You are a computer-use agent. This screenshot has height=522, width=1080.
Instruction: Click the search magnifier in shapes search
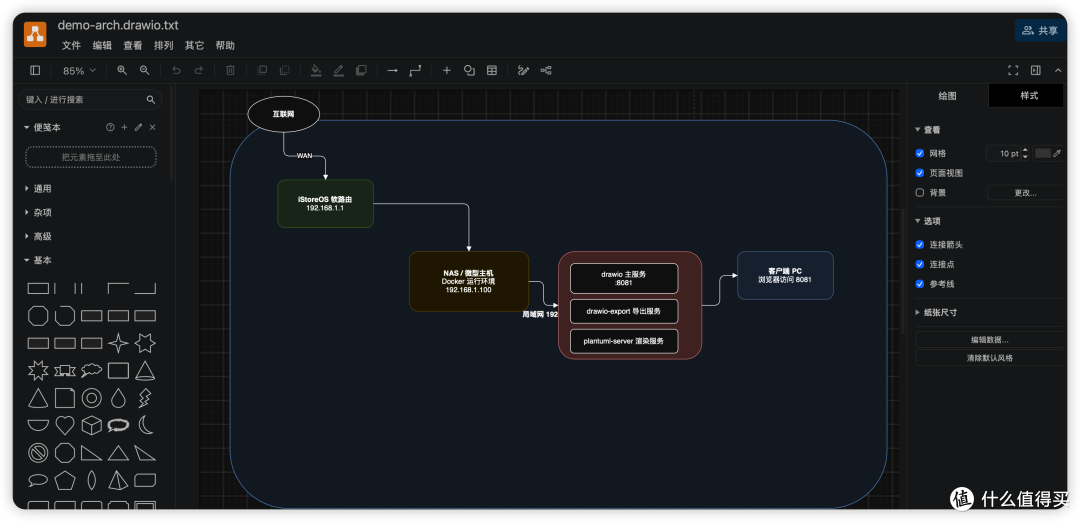tap(151, 100)
